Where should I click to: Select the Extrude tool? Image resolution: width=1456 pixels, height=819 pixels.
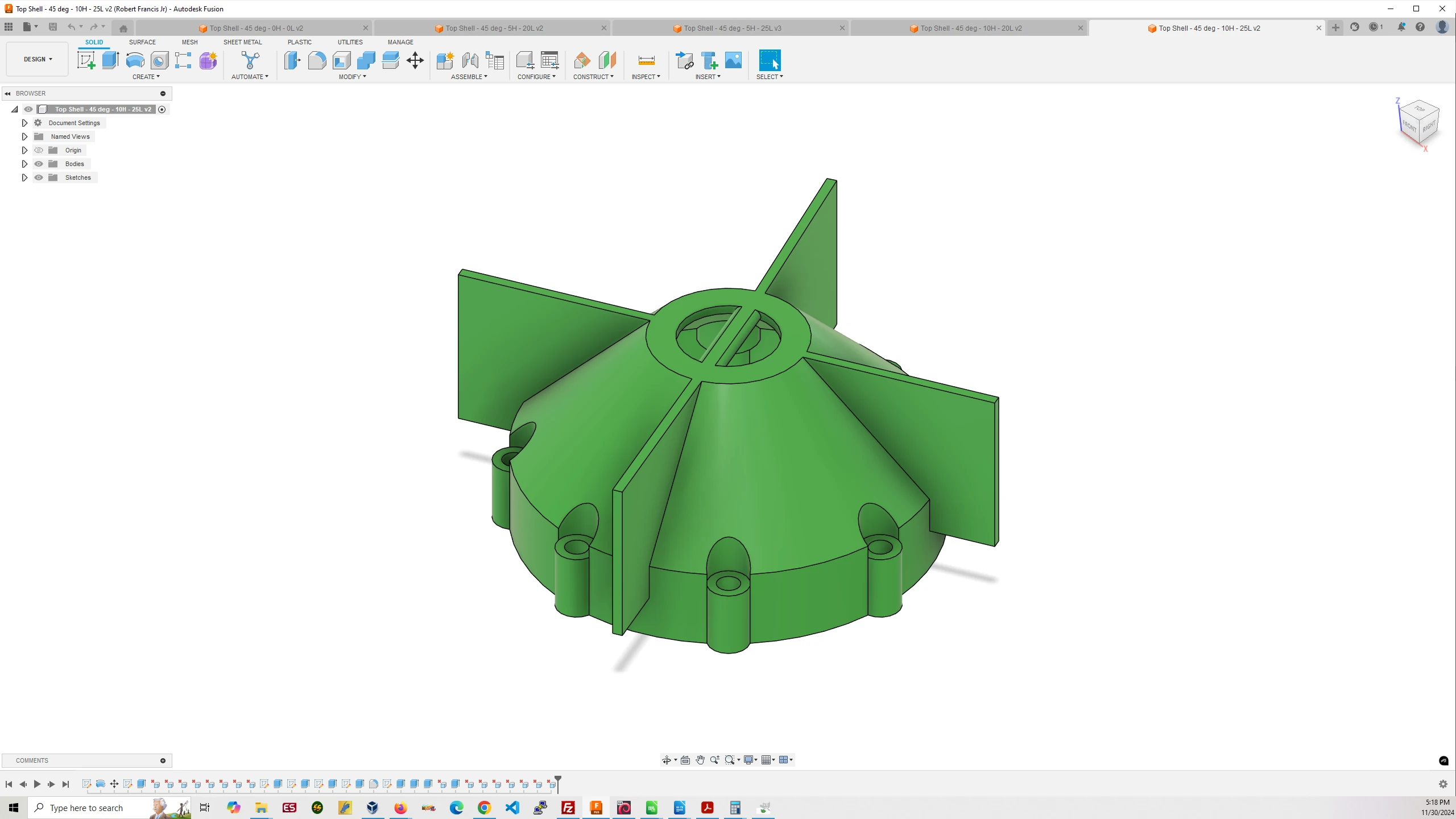point(110,60)
